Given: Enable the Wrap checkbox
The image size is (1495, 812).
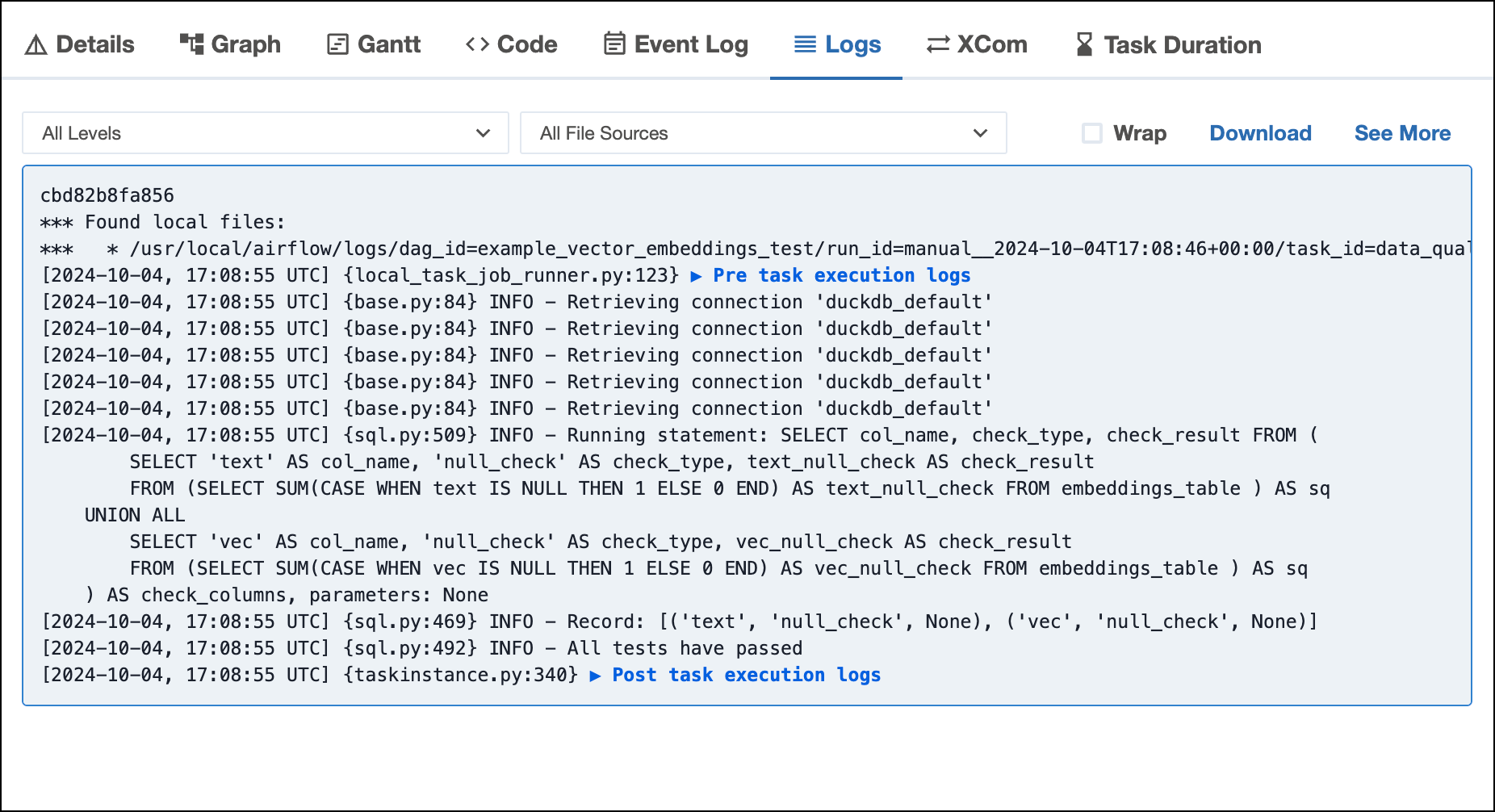Looking at the screenshot, I should click(1091, 133).
